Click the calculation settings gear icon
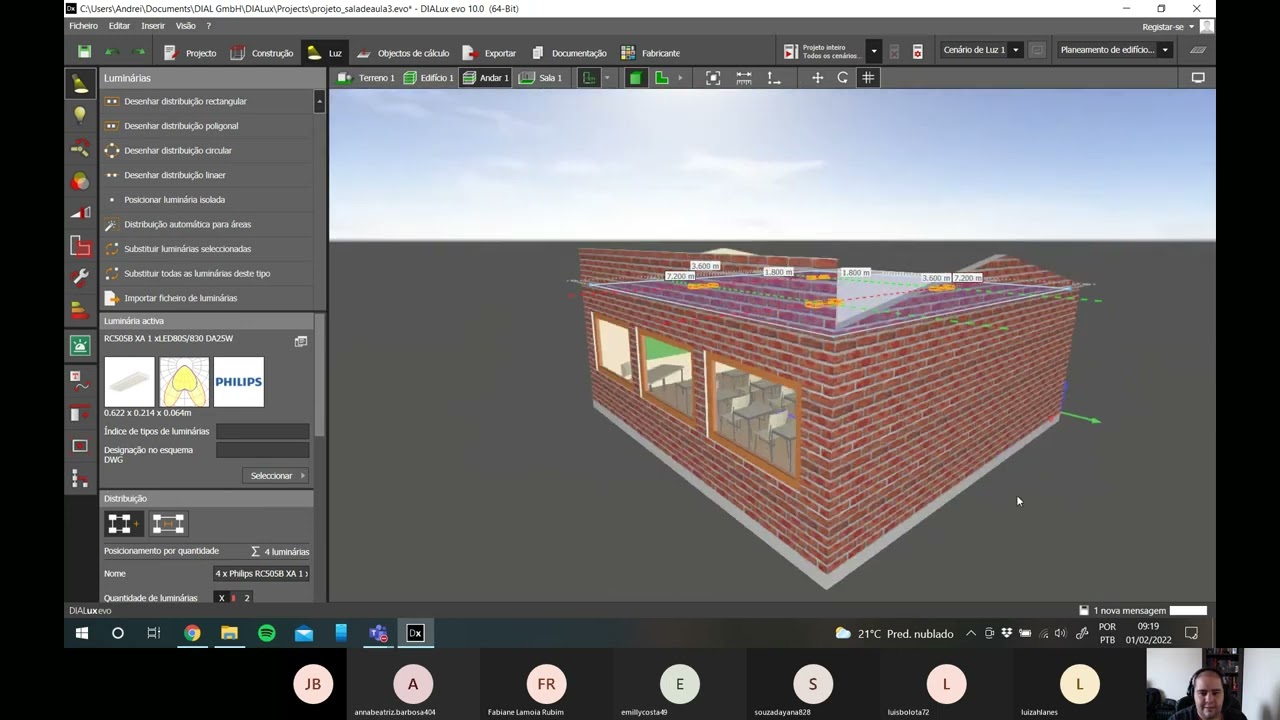Viewport: 1280px width, 720px height. click(918, 51)
